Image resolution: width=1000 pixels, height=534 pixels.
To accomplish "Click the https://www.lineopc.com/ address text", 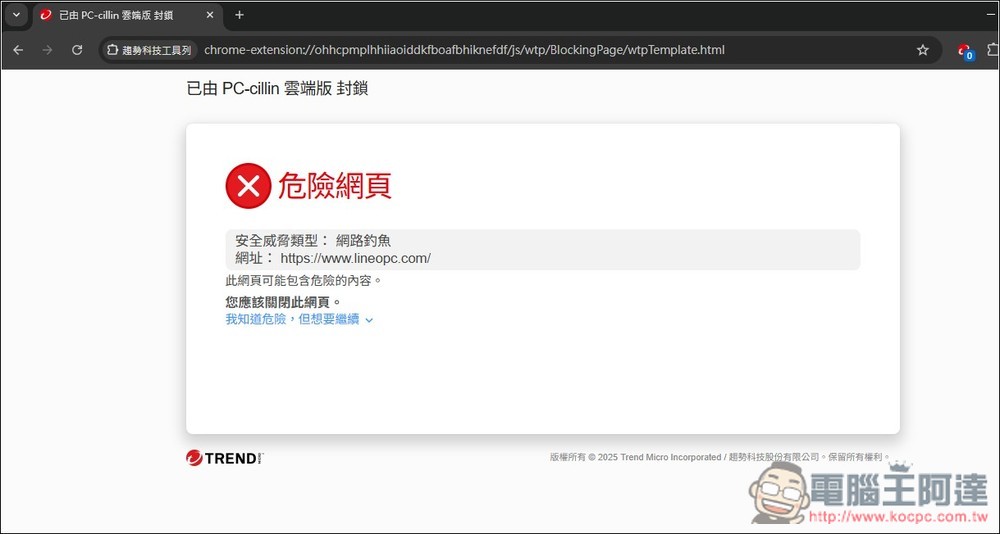I will pyautogui.click(x=356, y=258).
